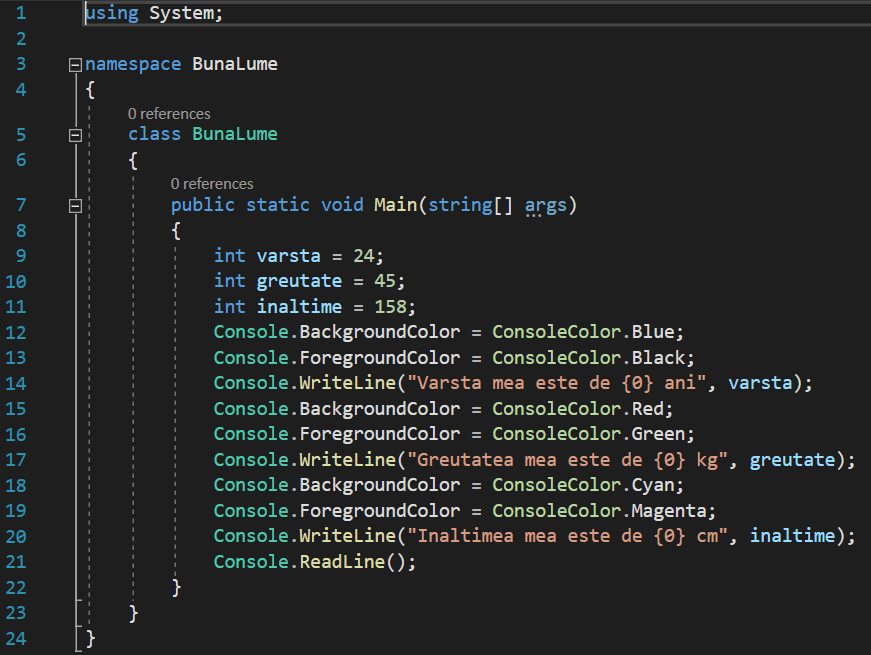Click the value 158 on line 11
Image resolution: width=871 pixels, height=655 pixels.
(x=391, y=306)
